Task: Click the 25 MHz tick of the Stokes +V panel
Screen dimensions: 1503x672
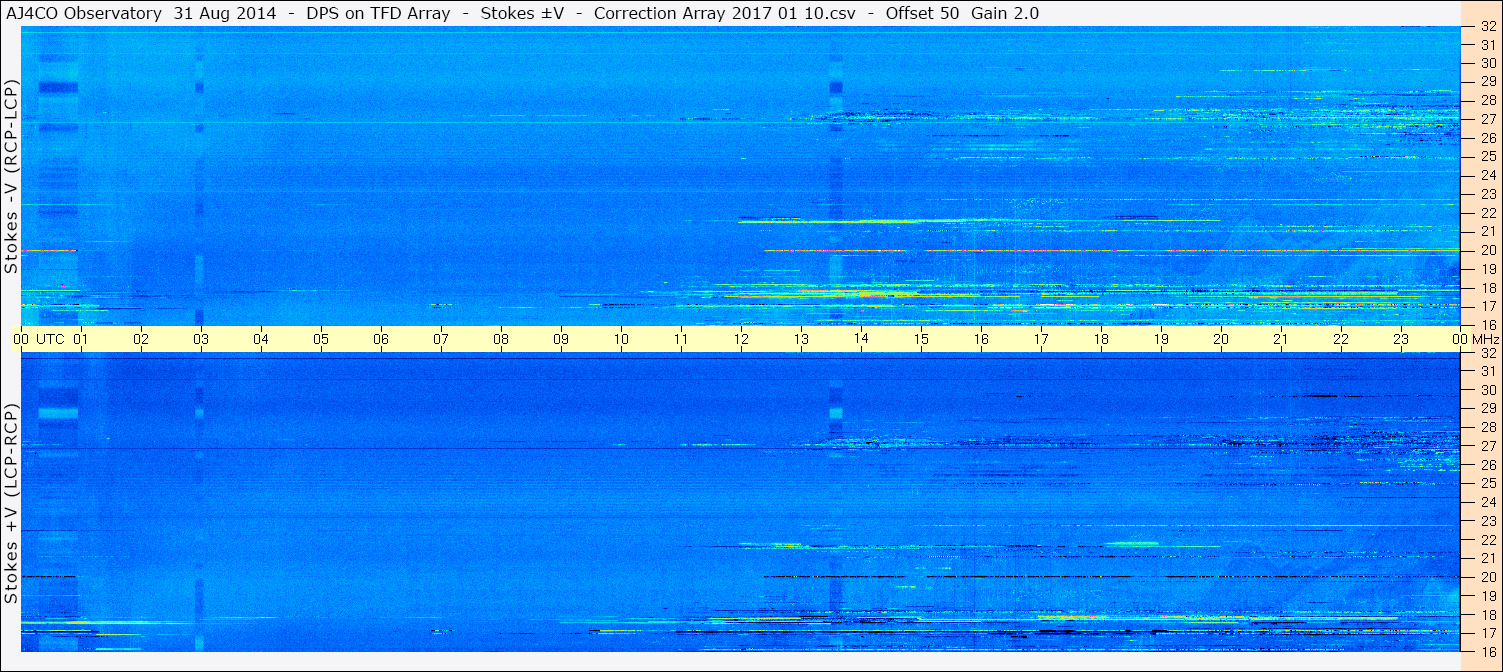Action: pyautogui.click(x=1487, y=484)
